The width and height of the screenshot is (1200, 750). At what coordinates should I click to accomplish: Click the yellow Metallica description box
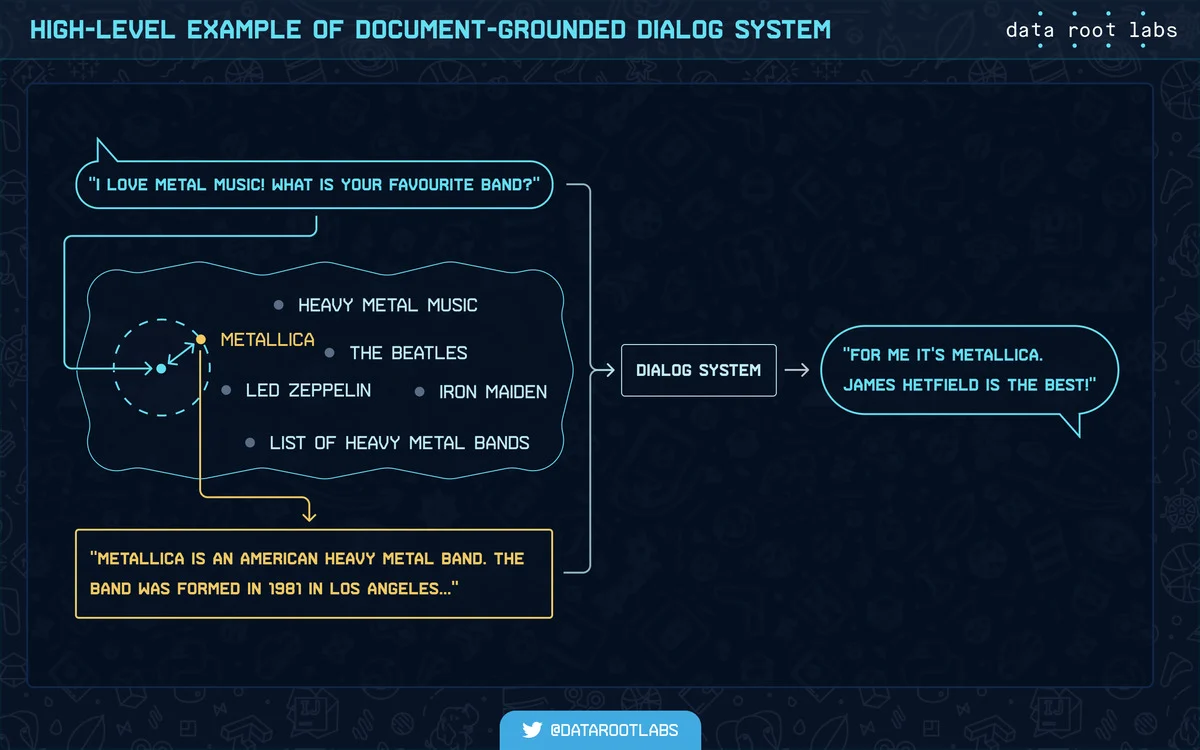[314, 573]
